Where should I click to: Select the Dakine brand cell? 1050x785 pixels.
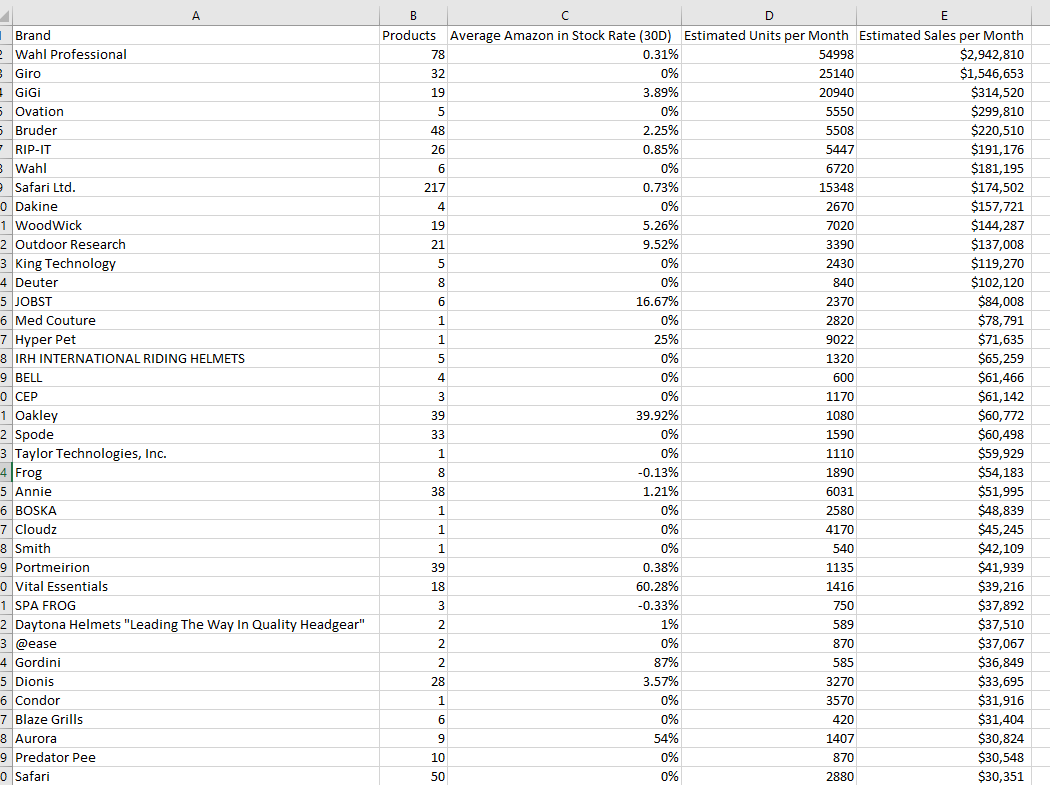(196, 206)
